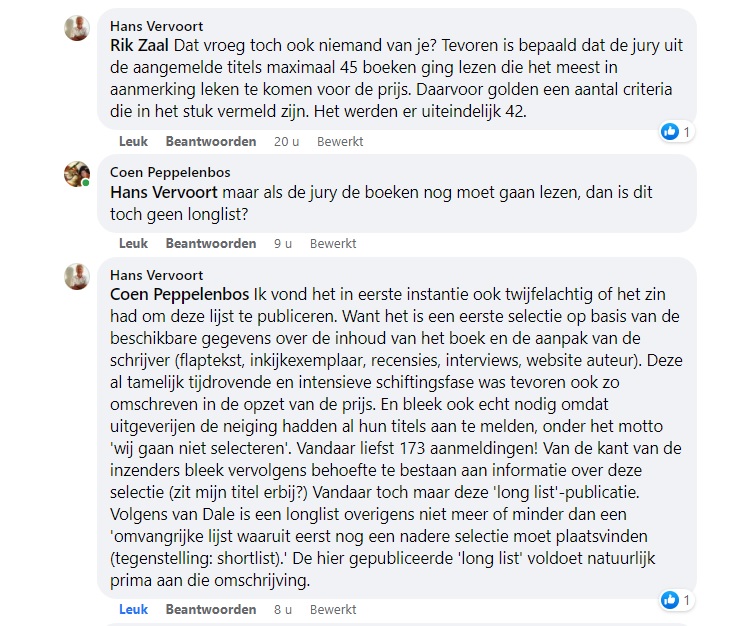Toggle the blue Leuk on last comment
This screenshot has height=626, width=732.
(x=133, y=609)
